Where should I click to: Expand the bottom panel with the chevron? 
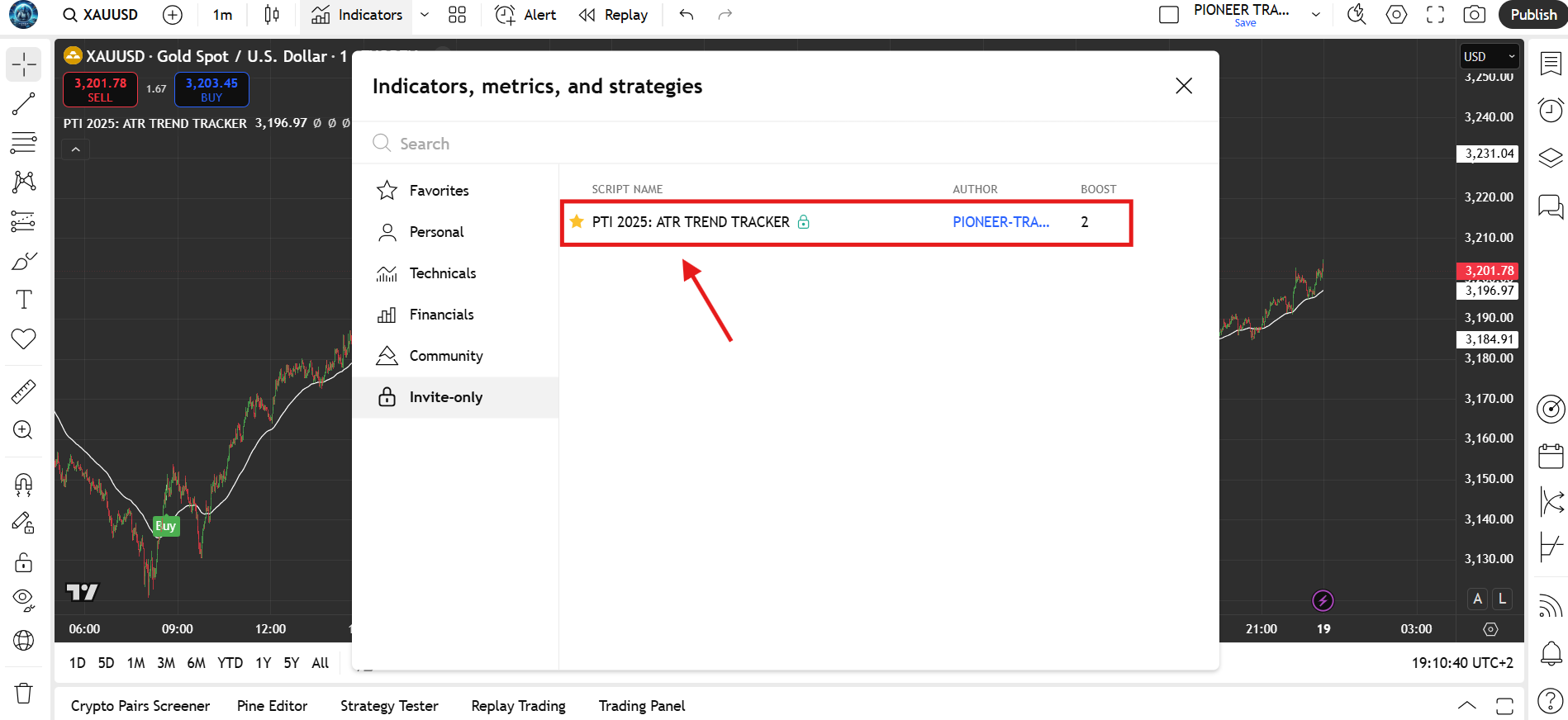tap(1466, 705)
